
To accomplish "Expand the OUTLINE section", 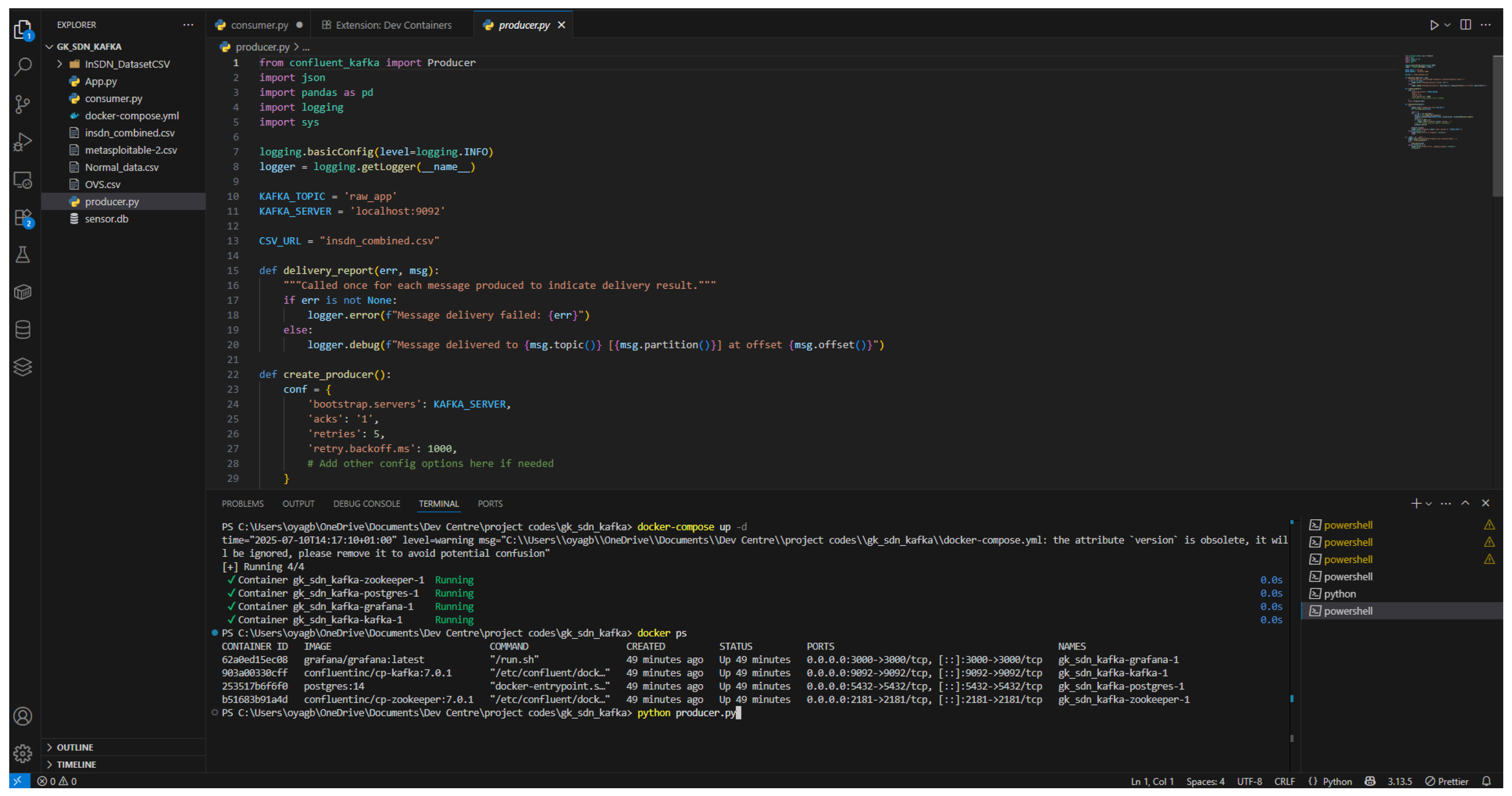I will 74,747.
